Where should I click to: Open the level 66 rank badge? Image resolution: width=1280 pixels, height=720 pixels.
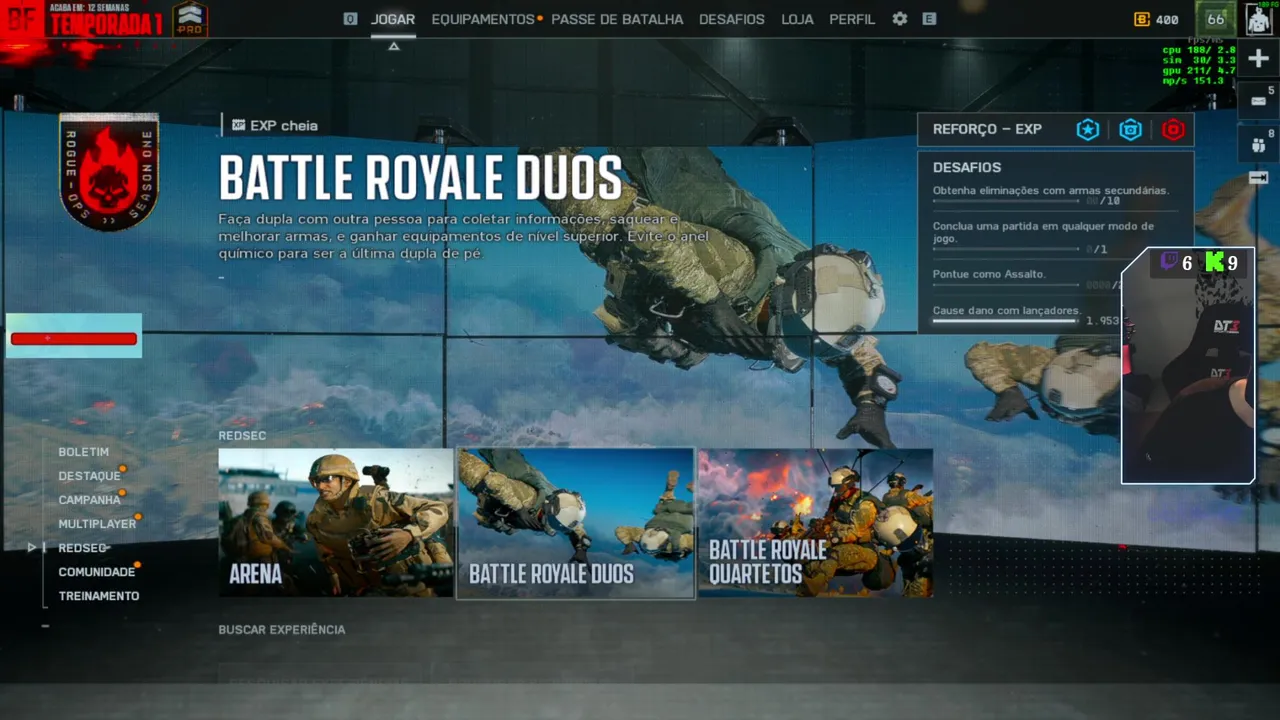[1215, 19]
